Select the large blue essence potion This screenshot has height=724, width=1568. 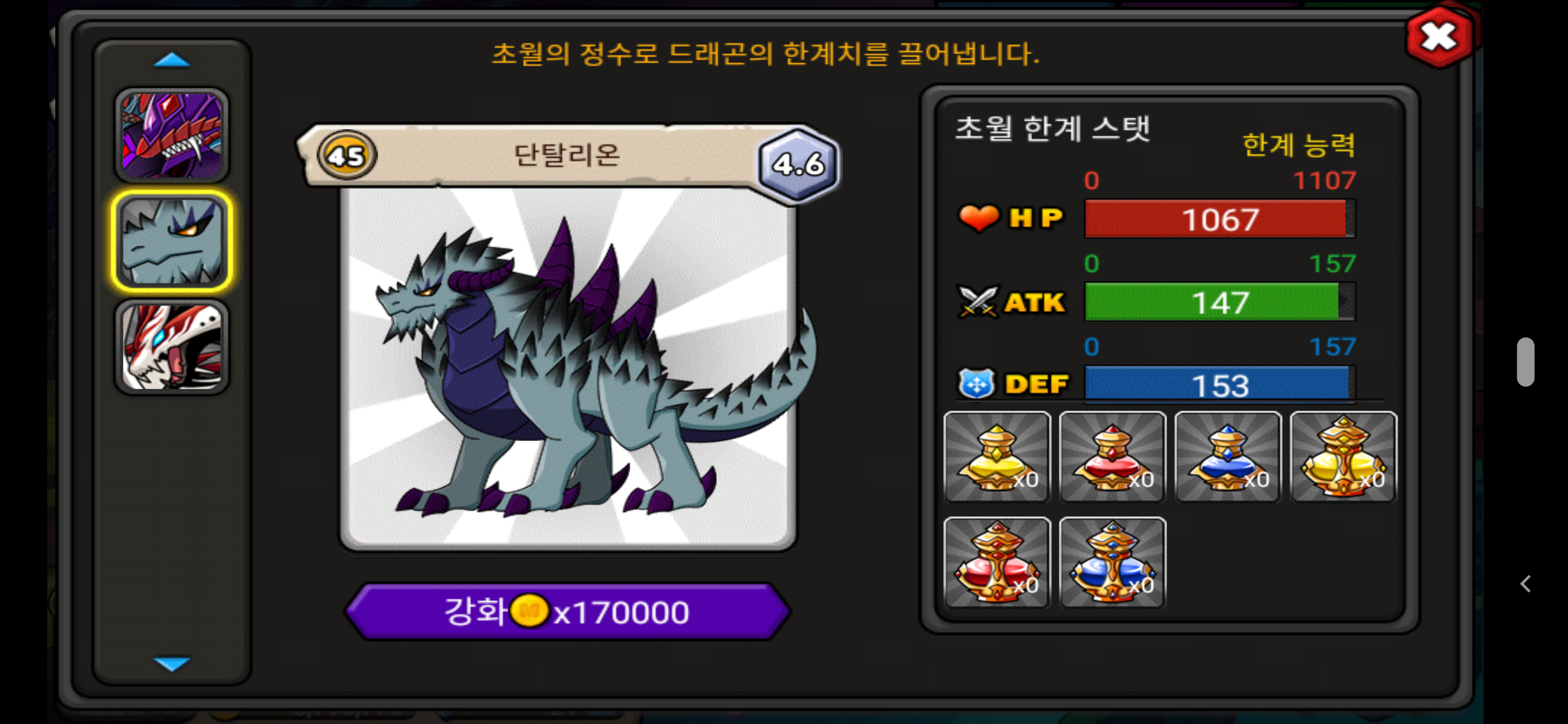pos(1113,562)
